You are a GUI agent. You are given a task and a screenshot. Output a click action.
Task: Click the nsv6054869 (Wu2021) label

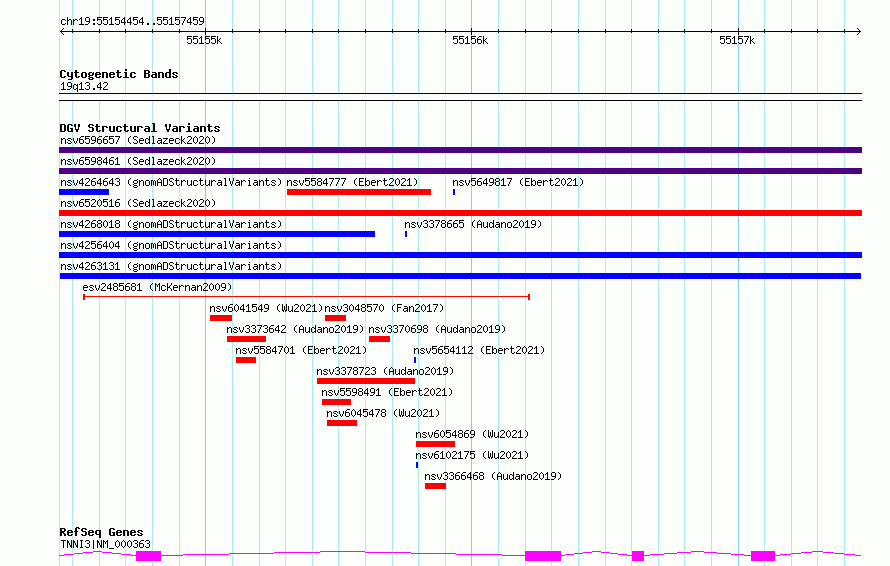pos(472,434)
